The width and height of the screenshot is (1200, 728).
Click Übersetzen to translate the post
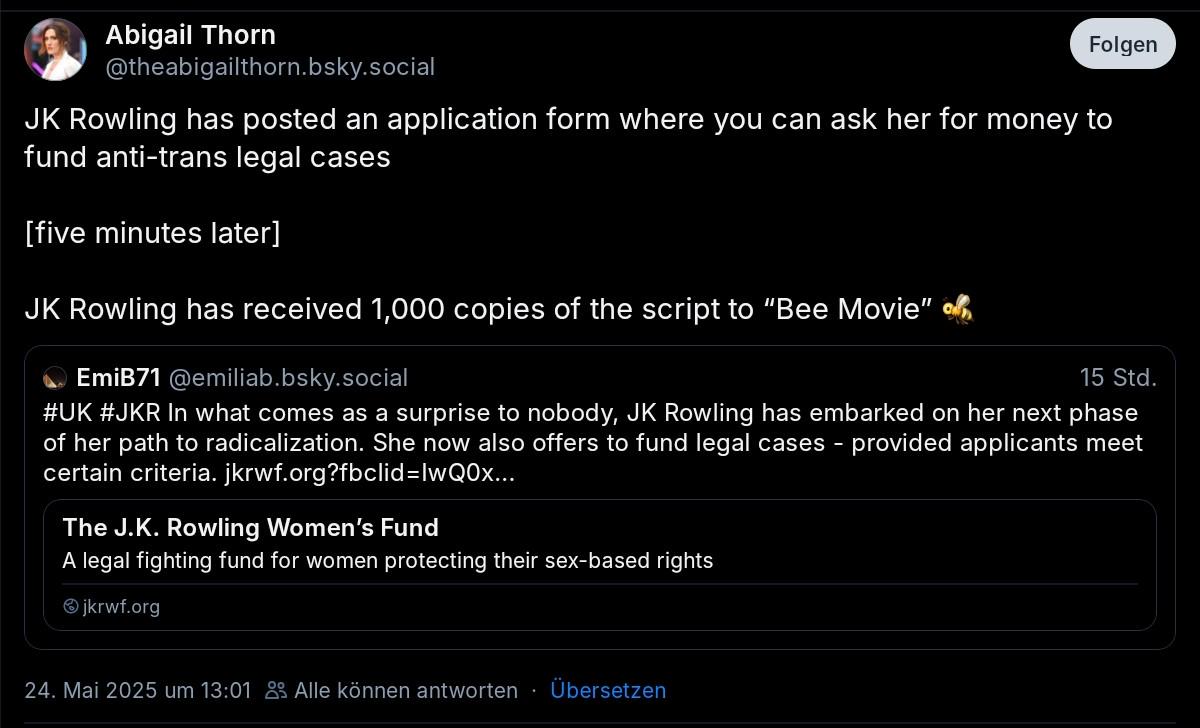(x=608, y=690)
